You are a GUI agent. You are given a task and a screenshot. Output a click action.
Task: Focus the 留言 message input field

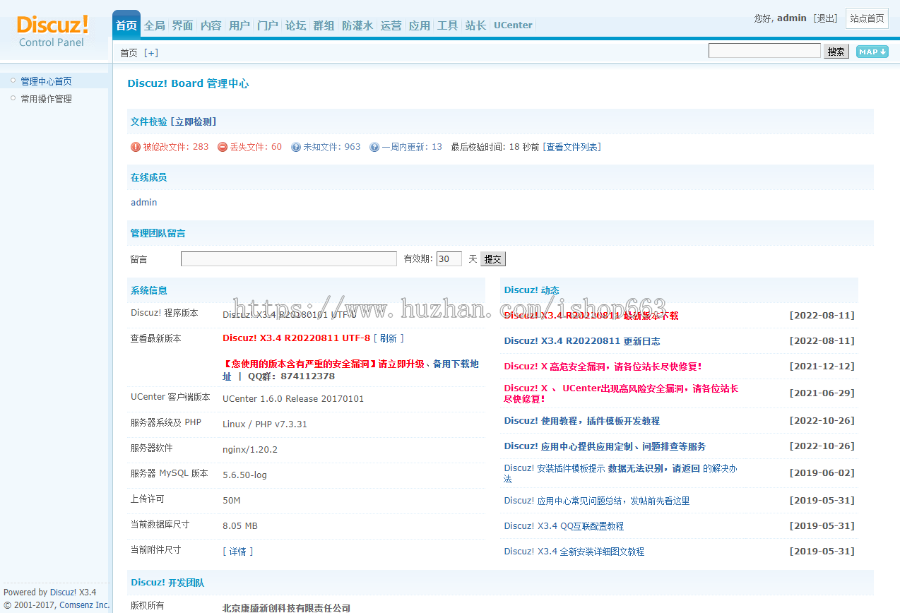click(x=289, y=259)
